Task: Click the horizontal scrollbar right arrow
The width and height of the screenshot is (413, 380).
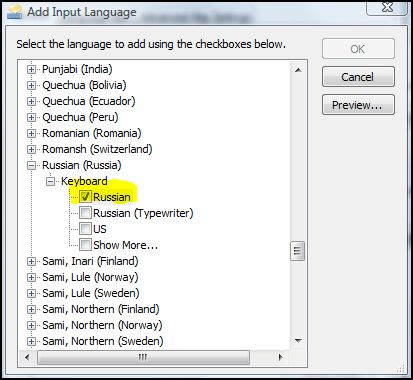Action: pyautogui.click(x=281, y=357)
